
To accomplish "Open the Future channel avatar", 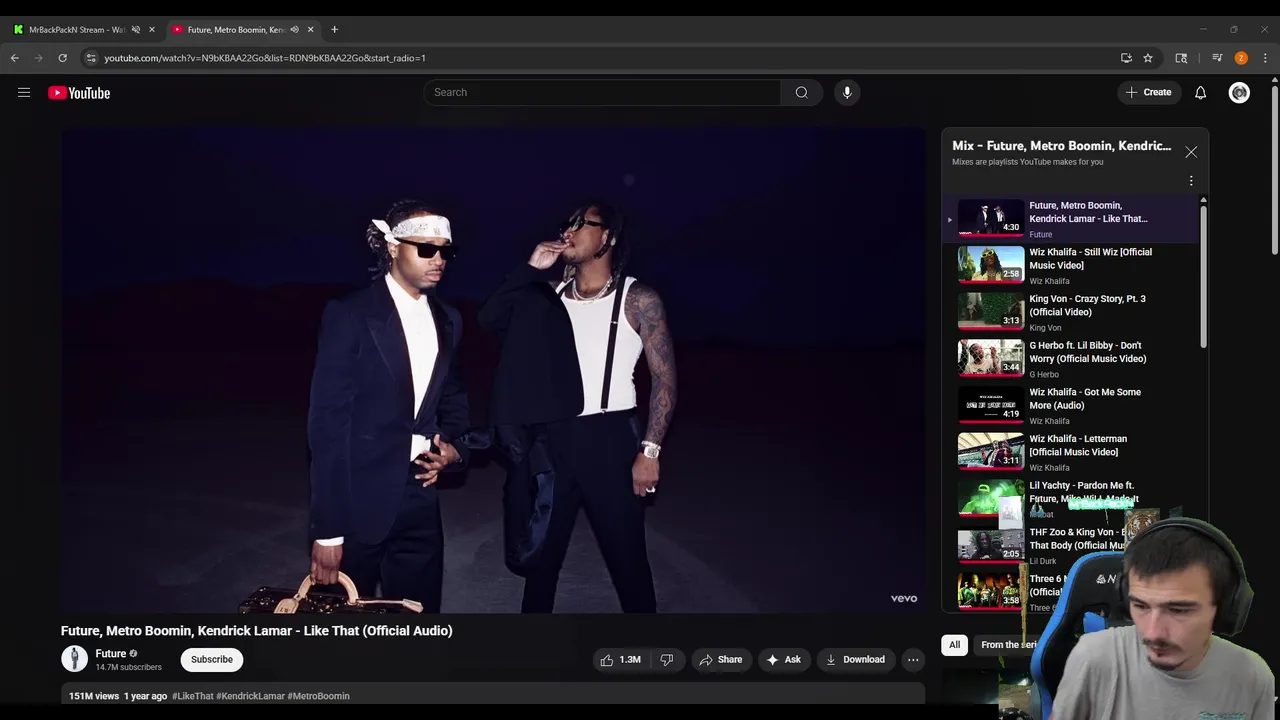I will (x=75, y=659).
